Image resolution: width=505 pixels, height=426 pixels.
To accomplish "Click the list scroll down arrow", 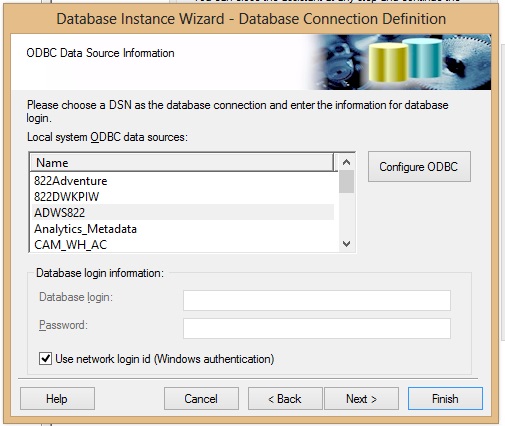I will [x=347, y=244].
